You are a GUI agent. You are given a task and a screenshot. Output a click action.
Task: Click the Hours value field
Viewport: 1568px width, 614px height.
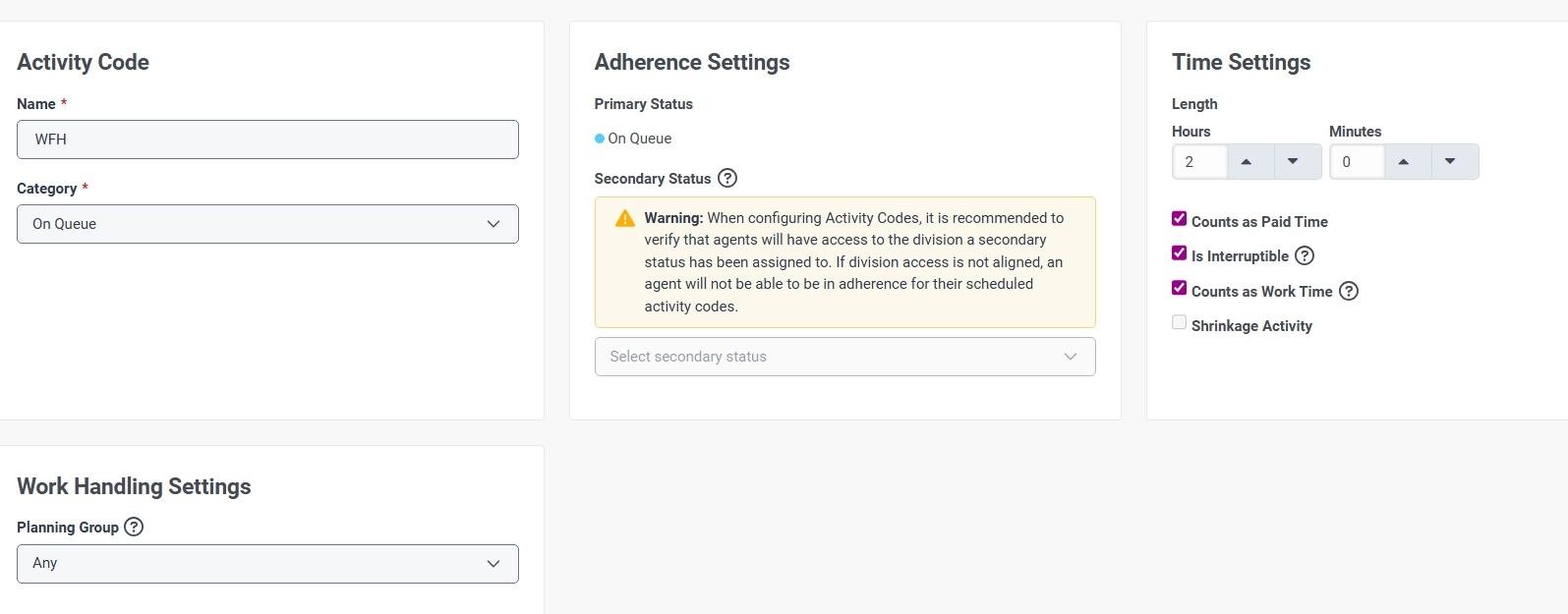[x=1200, y=162]
